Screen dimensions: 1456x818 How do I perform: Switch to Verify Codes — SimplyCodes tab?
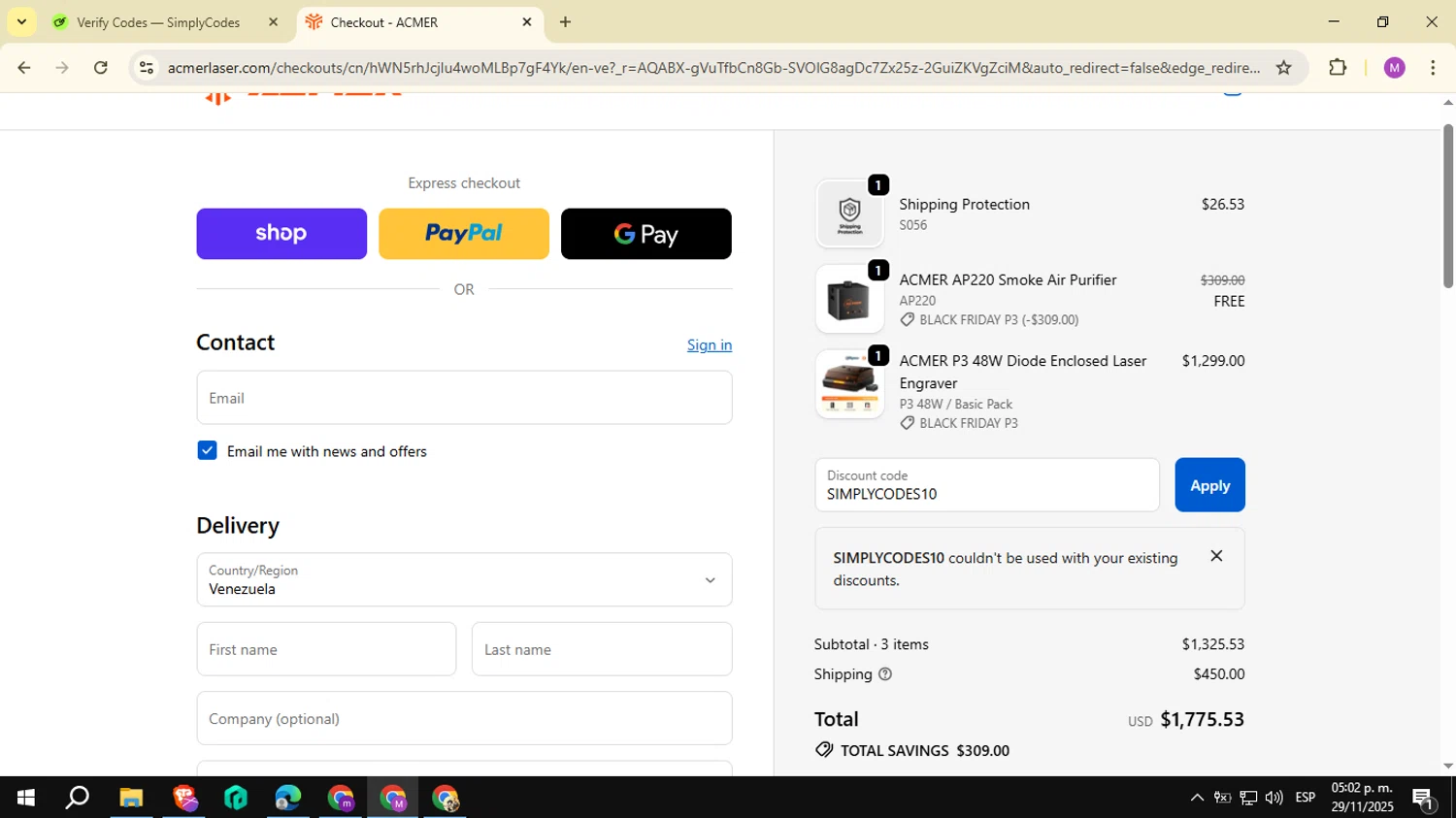[158, 22]
